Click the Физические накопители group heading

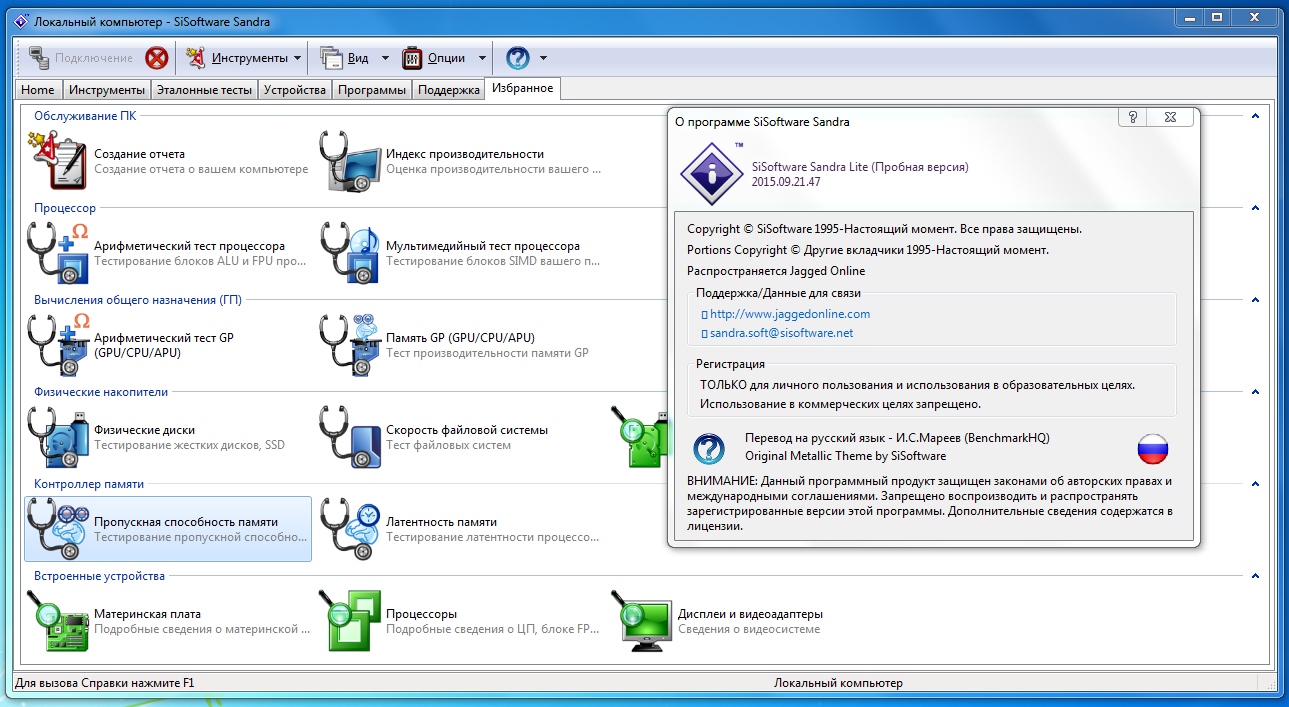(x=101, y=392)
